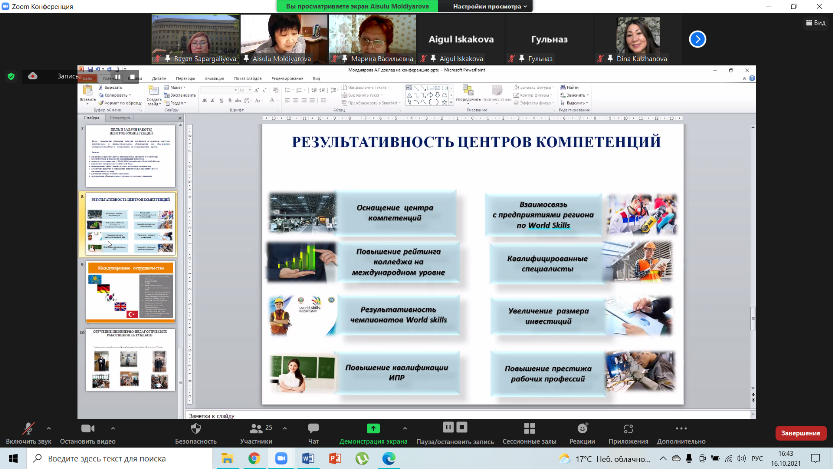Viewport: 833px width, 469px height.
Task: Click the red Завершение button
Action: pos(800,433)
